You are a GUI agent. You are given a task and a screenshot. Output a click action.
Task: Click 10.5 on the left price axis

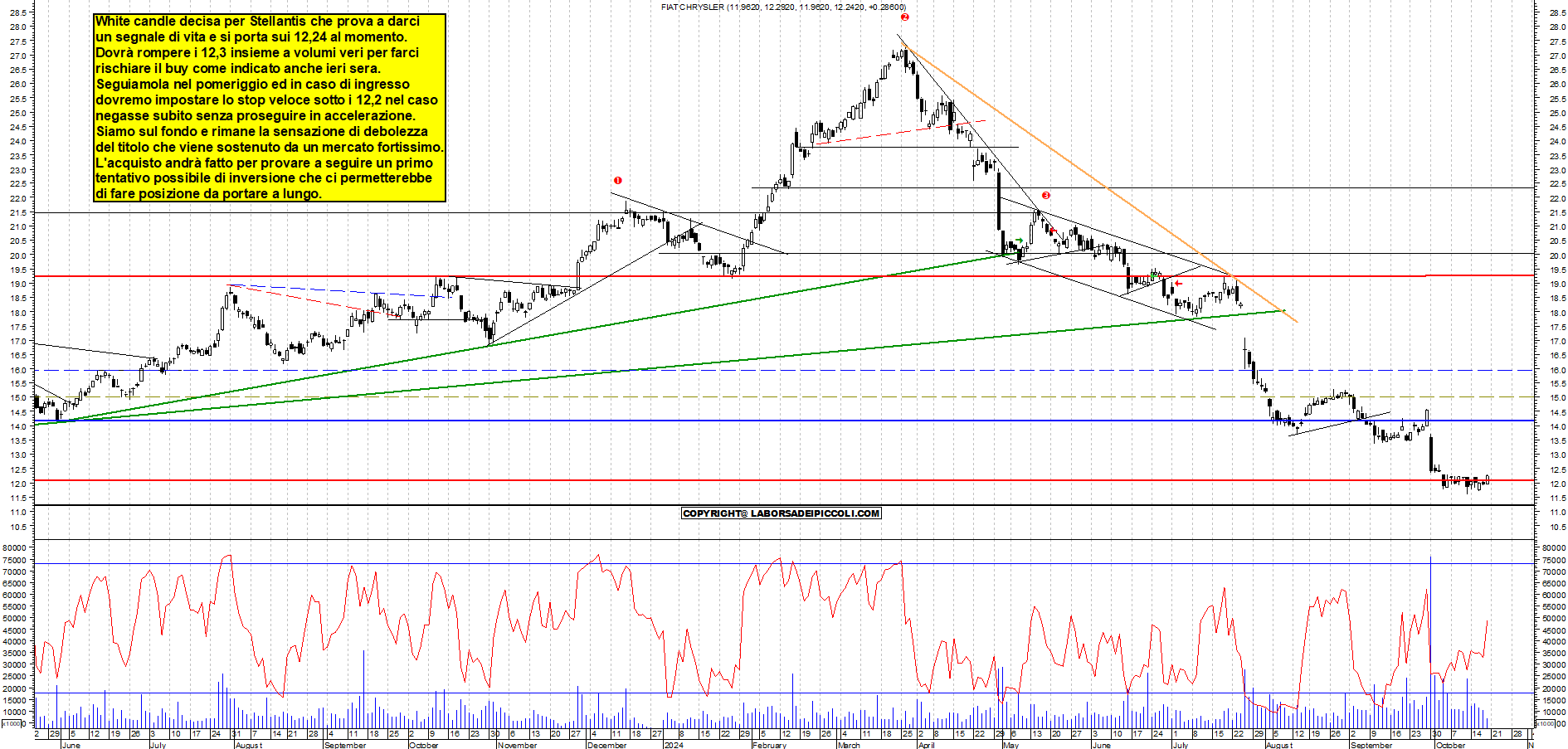[18, 527]
